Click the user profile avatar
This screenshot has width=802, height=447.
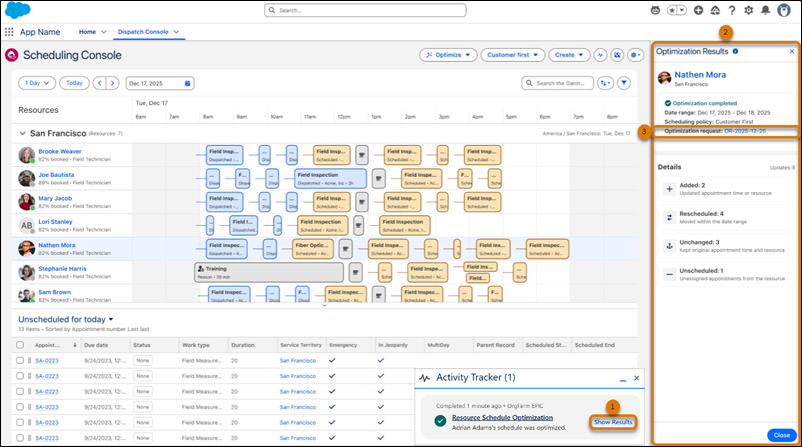coord(784,10)
